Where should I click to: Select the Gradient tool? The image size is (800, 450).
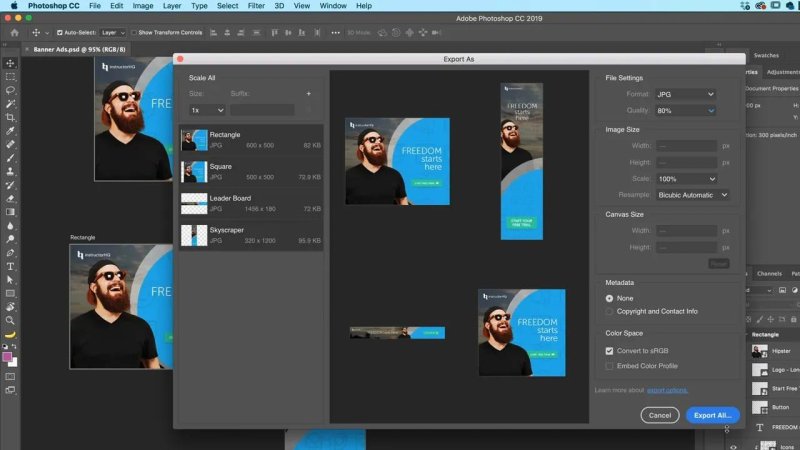[10, 212]
